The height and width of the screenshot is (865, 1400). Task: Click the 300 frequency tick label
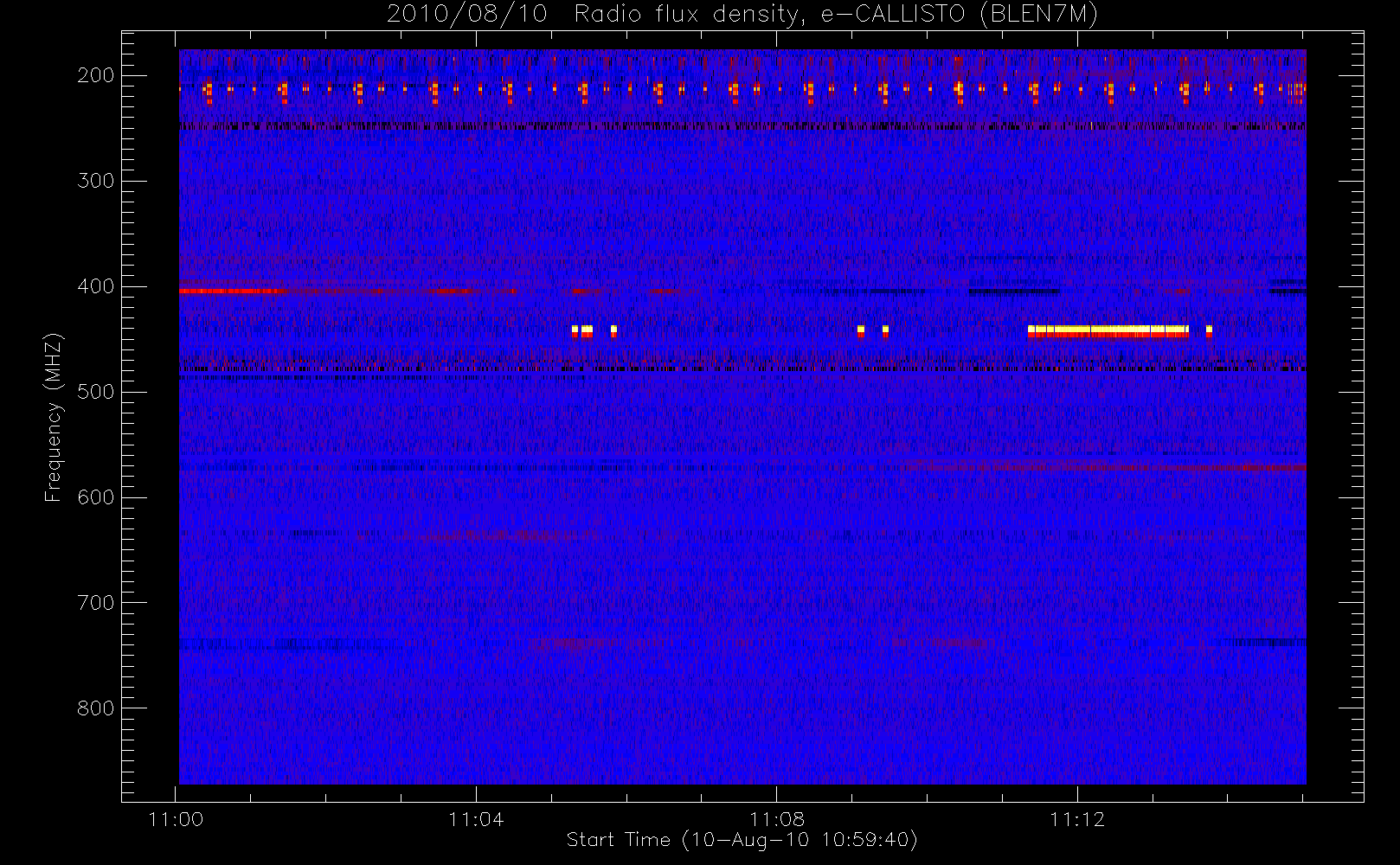pyautogui.click(x=96, y=181)
